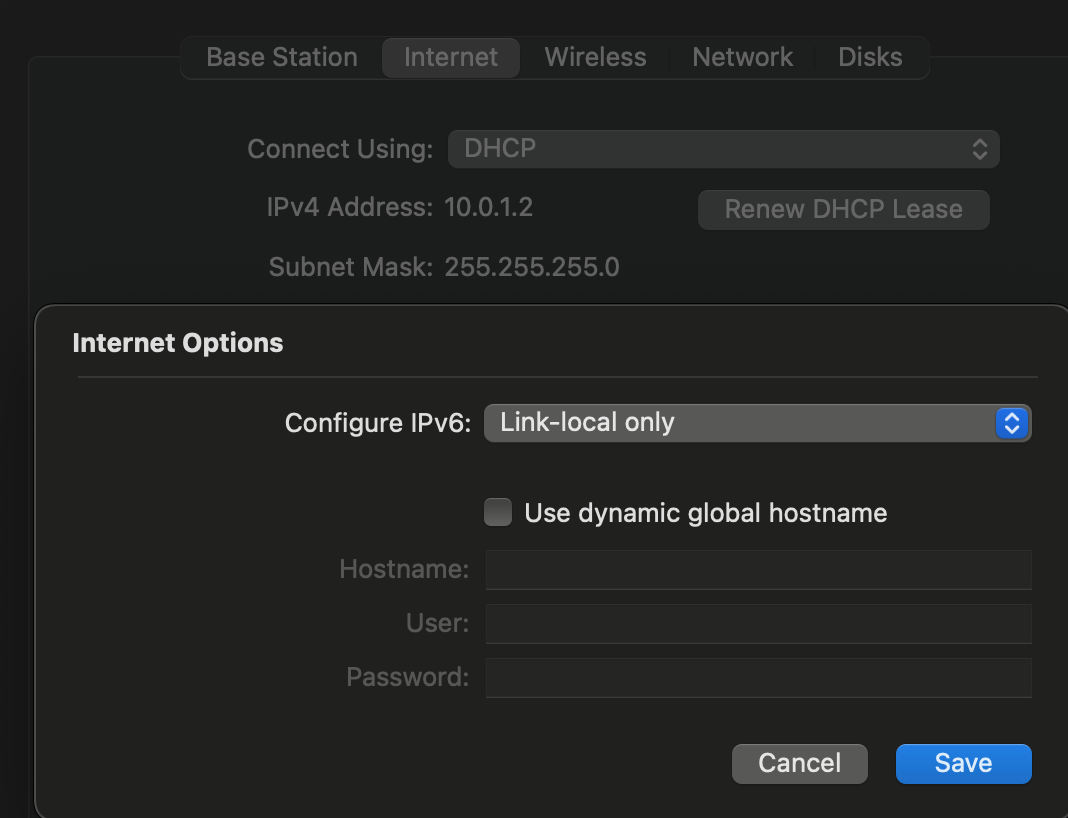The width and height of the screenshot is (1068, 818).
Task: Save the Internet Options settings
Action: click(x=963, y=763)
